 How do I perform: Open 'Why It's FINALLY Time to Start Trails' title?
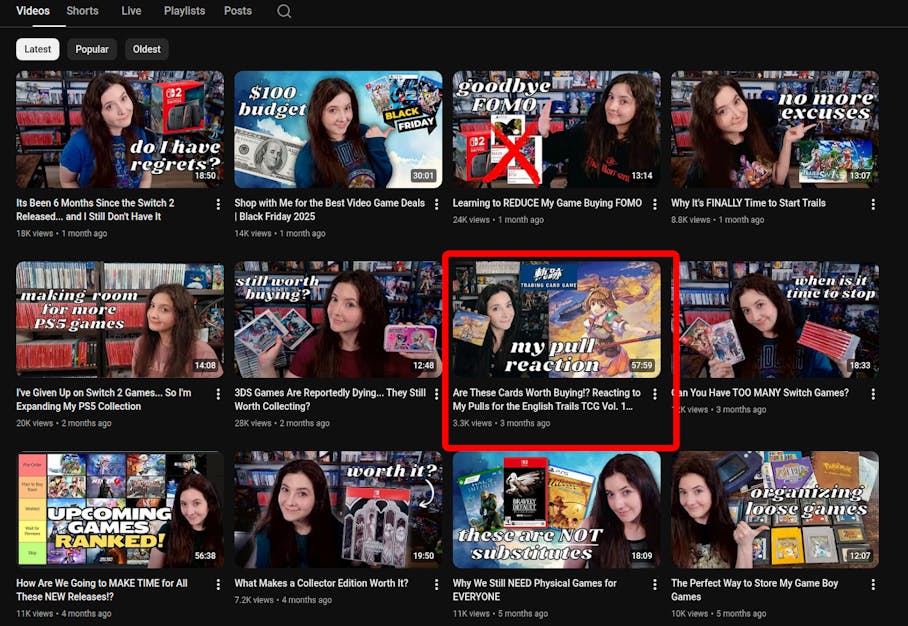pyautogui.click(x=748, y=203)
